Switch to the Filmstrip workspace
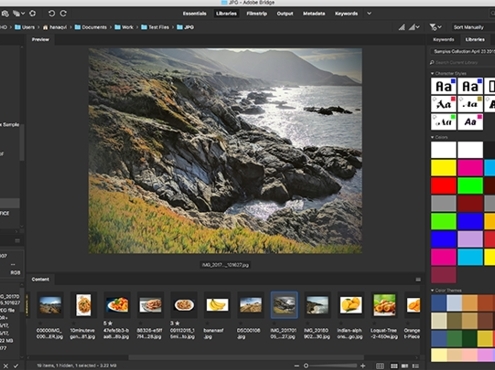The height and width of the screenshot is (370, 495). point(256,14)
